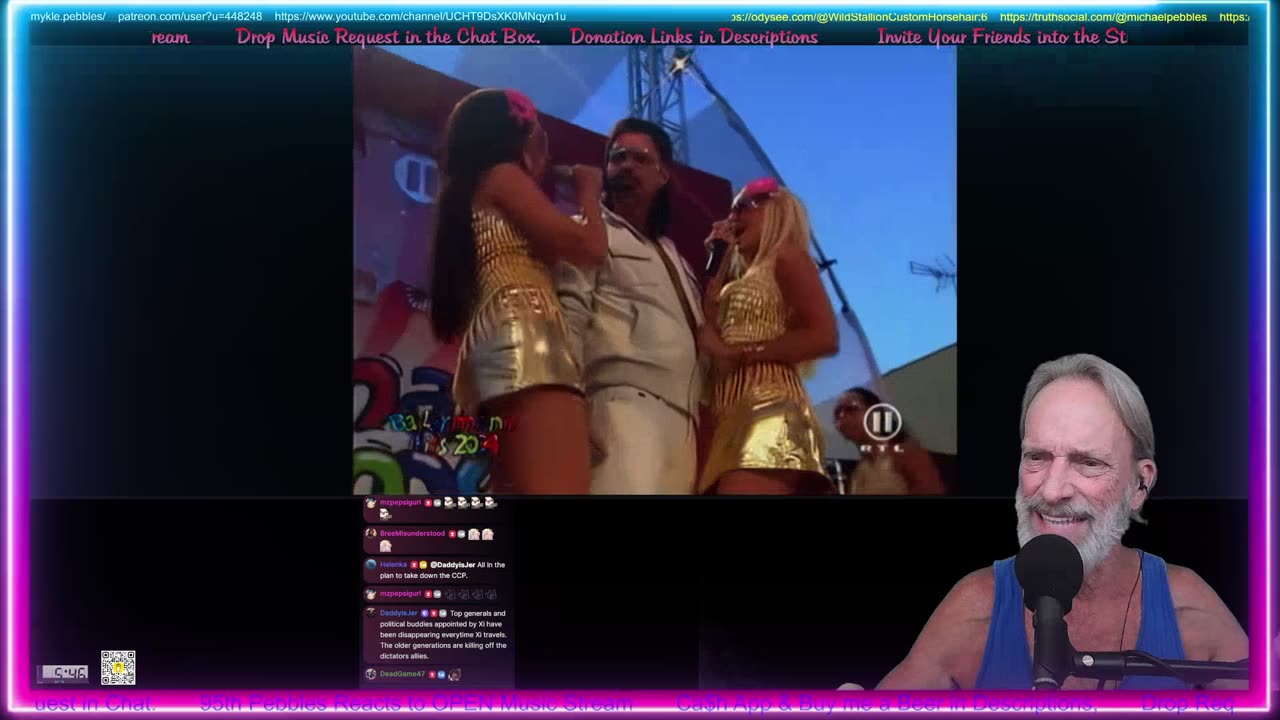The image size is (1280, 720).
Task: Click the message 'All in the plan to take down the CCP.'
Action: click(442, 570)
